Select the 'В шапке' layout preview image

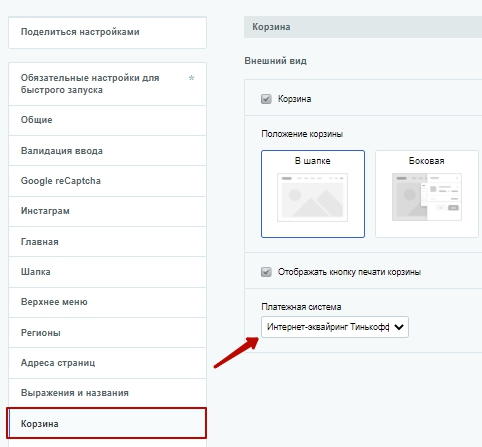click(x=312, y=197)
